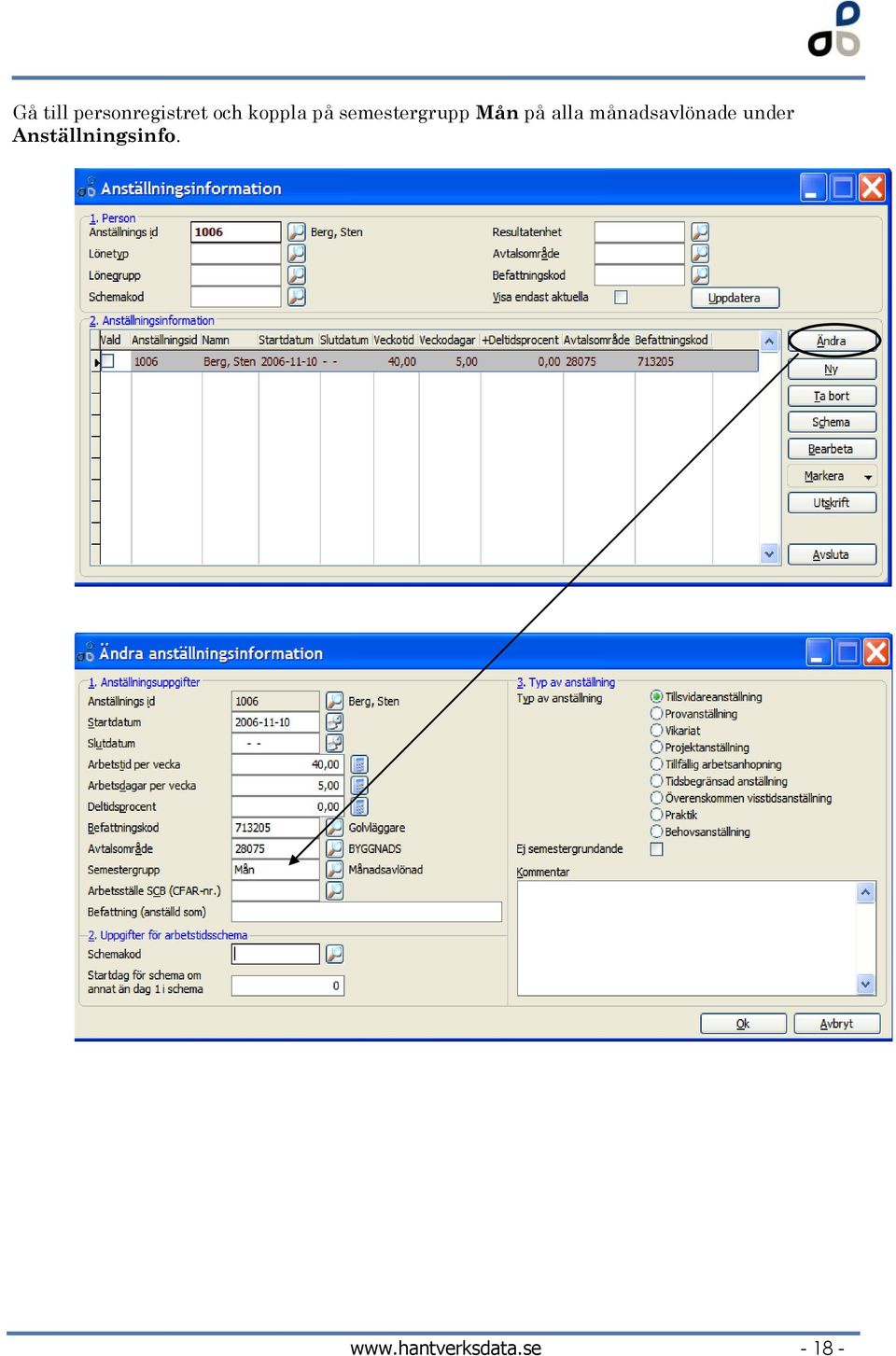
Task: Click the Bearbeta button
Action: [832, 449]
